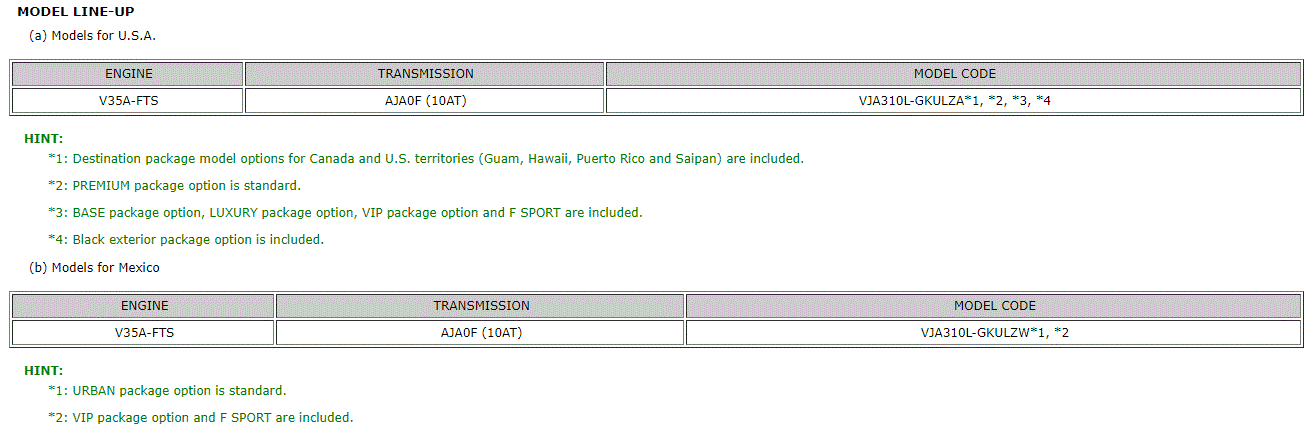
Task: Select the V35A-FTS cell in the Mexico table
Action: 144,332
